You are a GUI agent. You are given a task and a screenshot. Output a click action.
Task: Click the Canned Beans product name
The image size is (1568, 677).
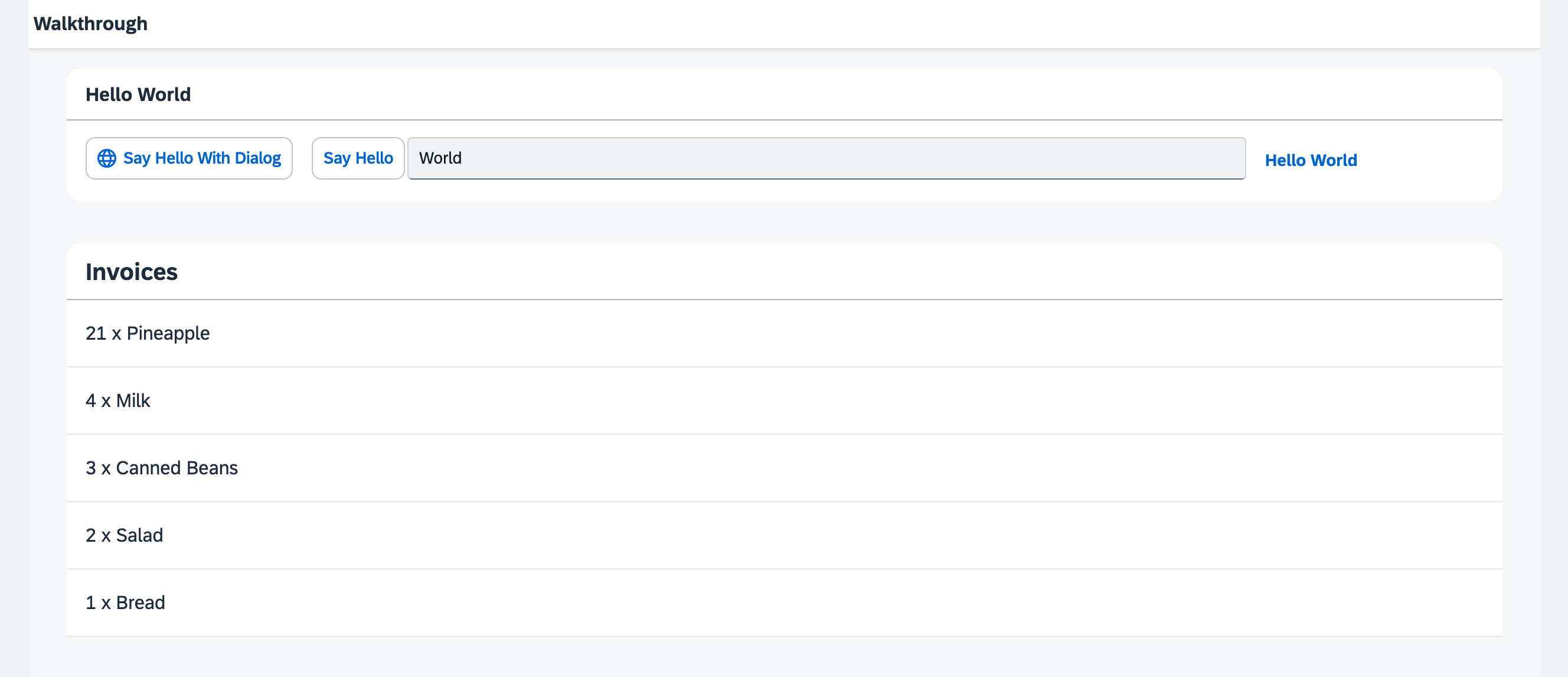(x=177, y=468)
